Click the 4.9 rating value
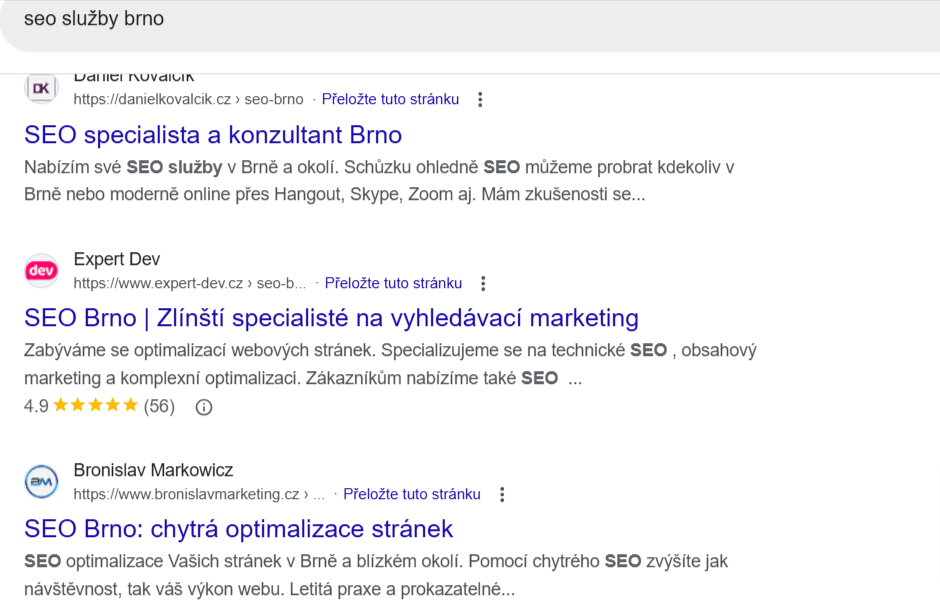The height and width of the screenshot is (615, 940). click(36, 406)
